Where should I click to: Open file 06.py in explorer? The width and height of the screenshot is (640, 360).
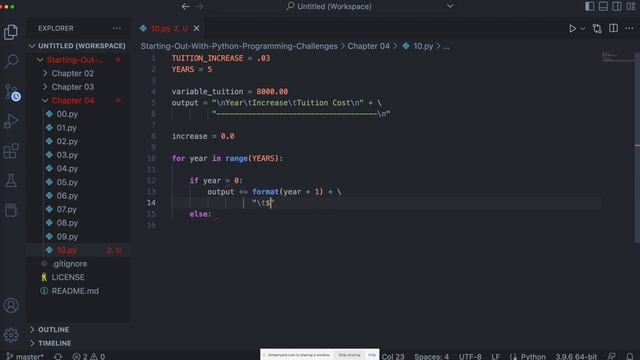pyautogui.click(x=67, y=196)
